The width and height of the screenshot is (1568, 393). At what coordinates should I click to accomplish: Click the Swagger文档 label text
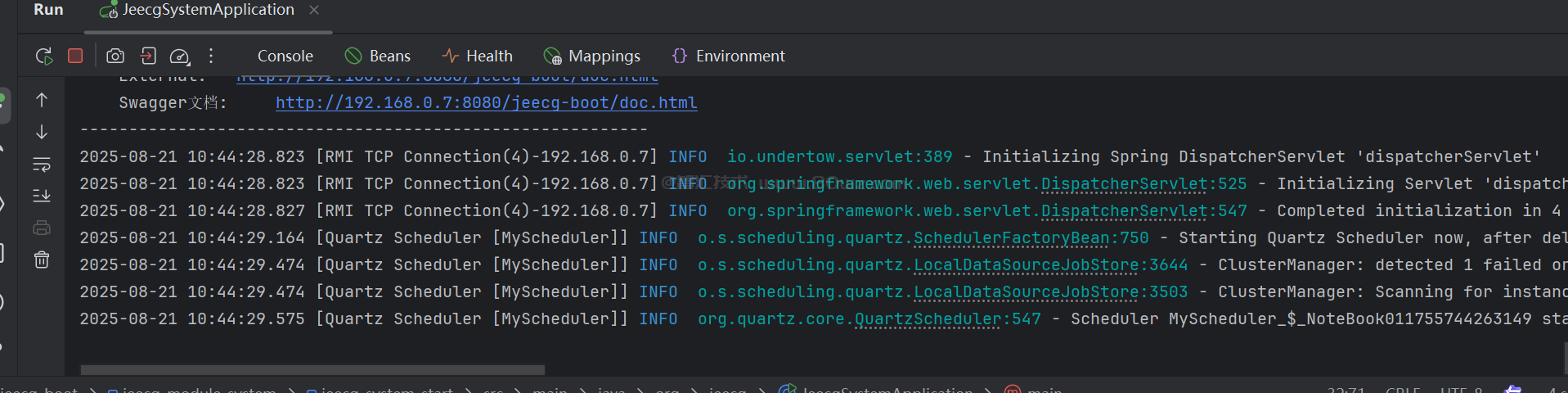[173, 102]
